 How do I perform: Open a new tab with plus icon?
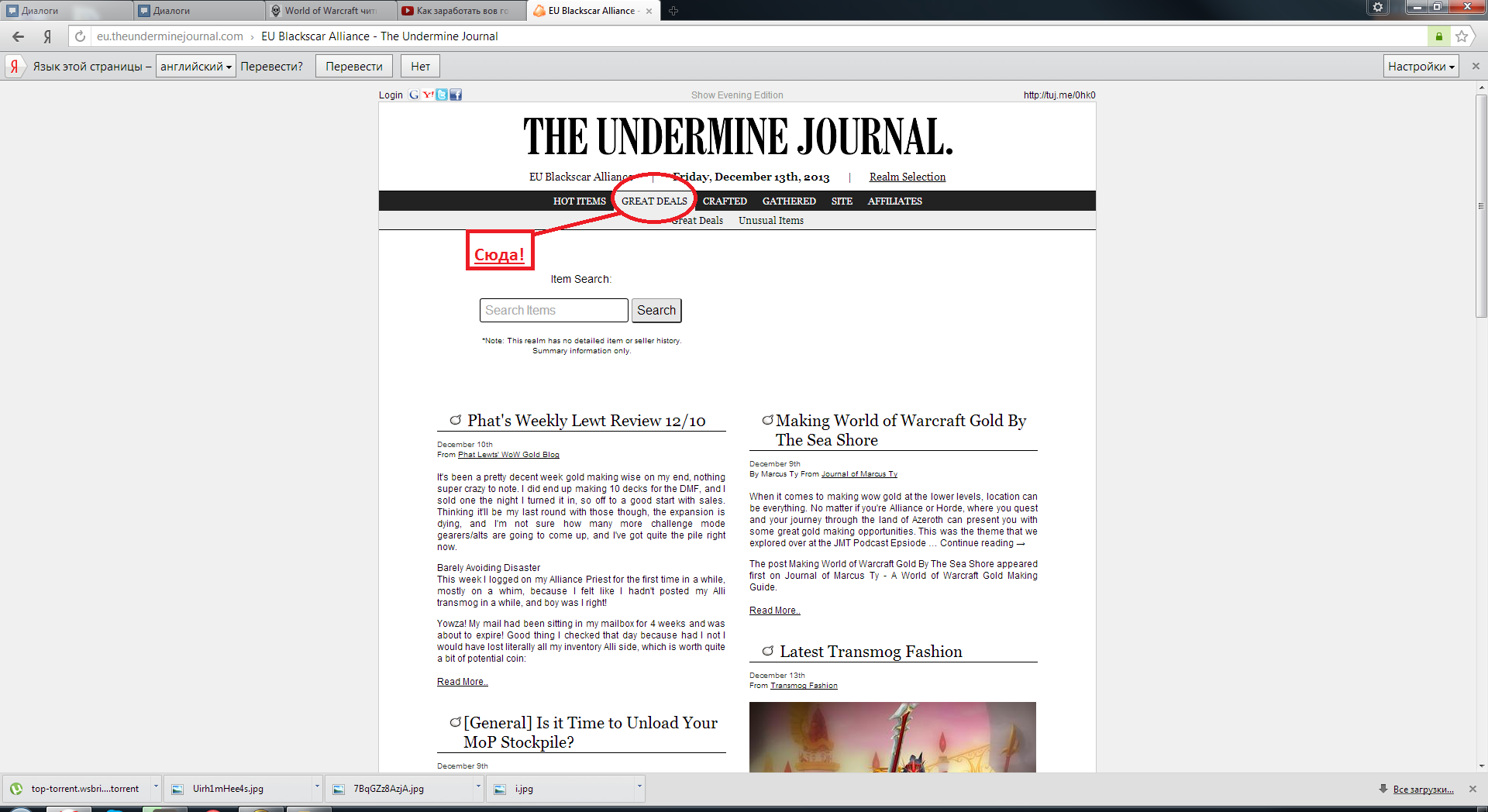click(x=673, y=11)
